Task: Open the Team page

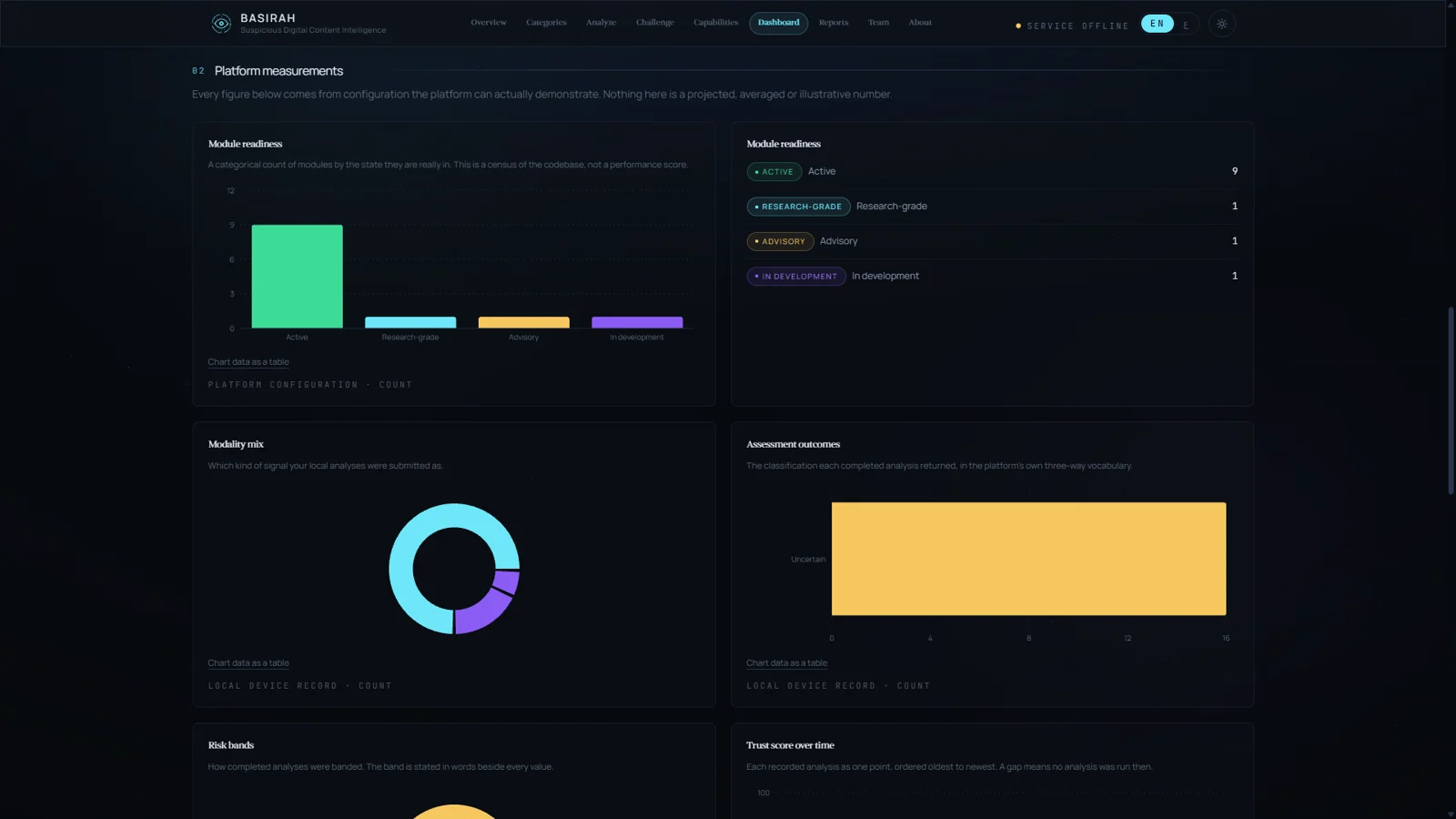Action: pos(878,23)
